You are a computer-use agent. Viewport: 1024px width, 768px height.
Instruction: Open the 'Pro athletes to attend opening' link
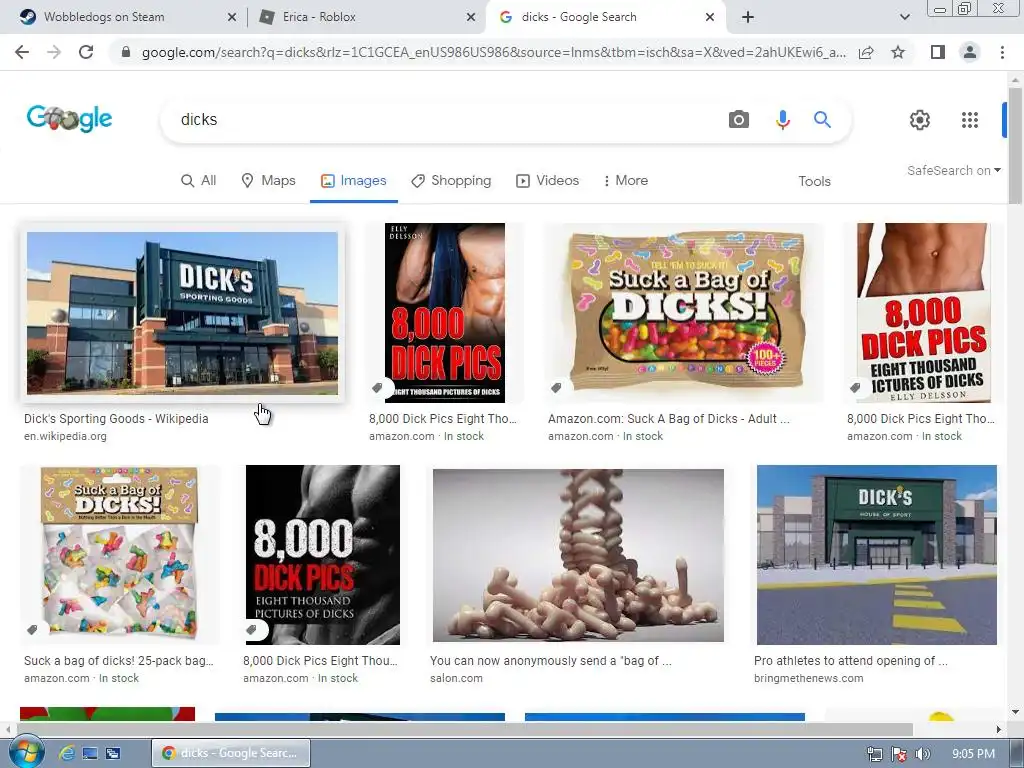click(851, 661)
